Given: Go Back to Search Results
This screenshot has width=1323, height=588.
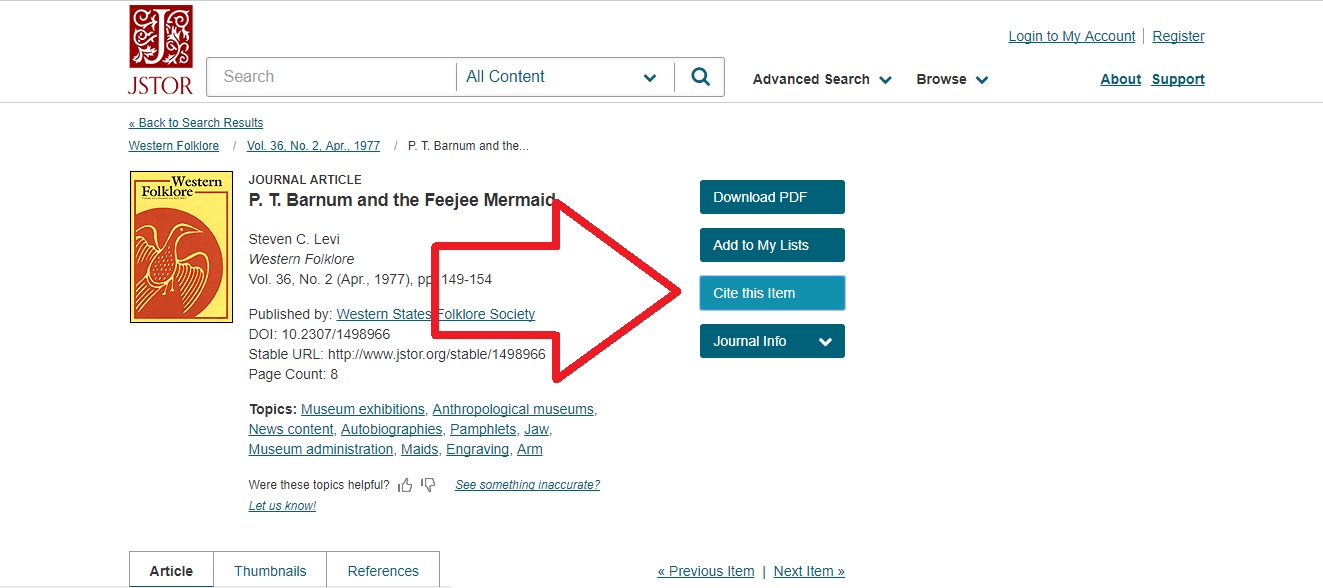Looking at the screenshot, I should (x=196, y=123).
